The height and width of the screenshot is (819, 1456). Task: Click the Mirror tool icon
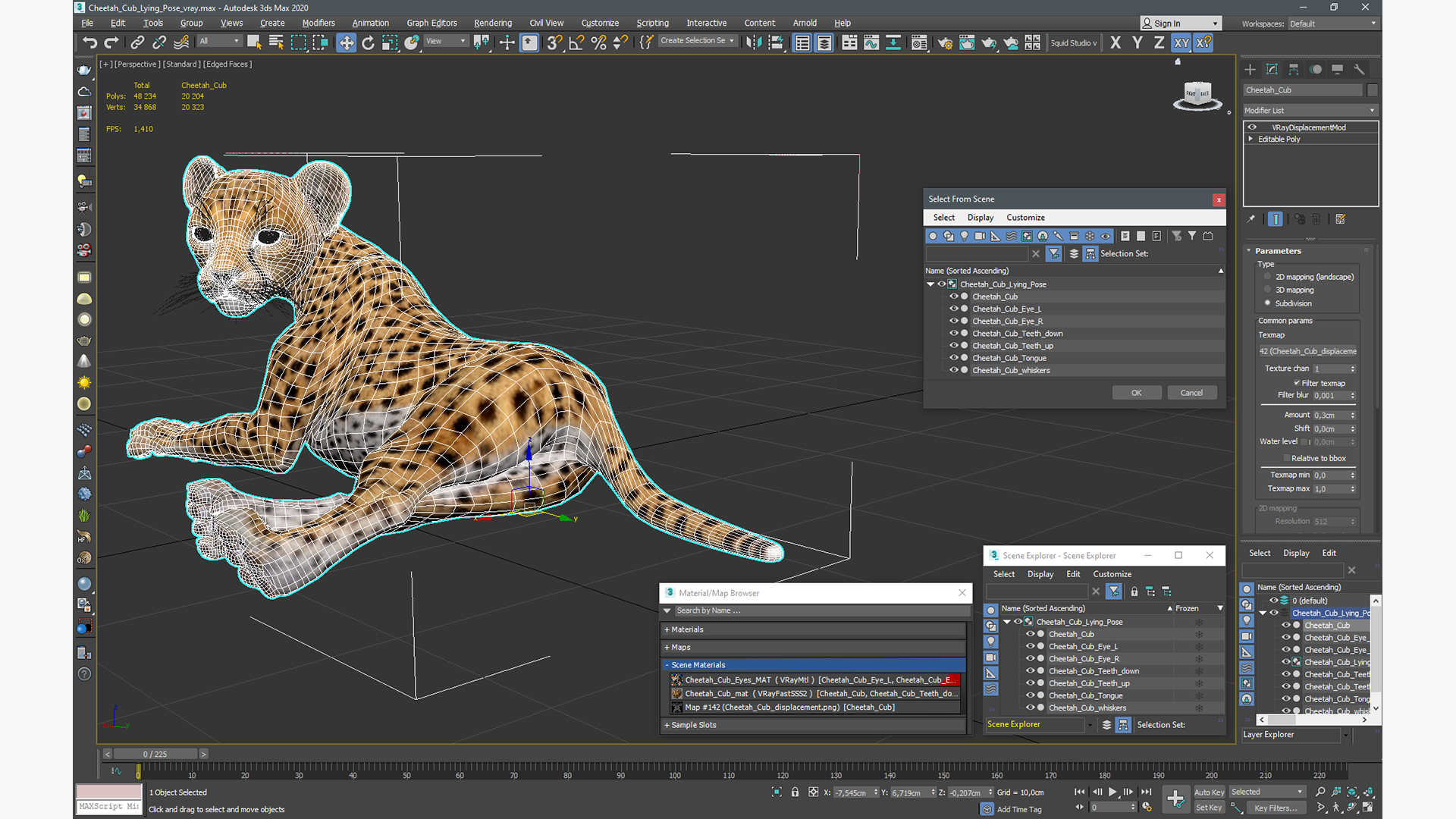click(x=753, y=42)
